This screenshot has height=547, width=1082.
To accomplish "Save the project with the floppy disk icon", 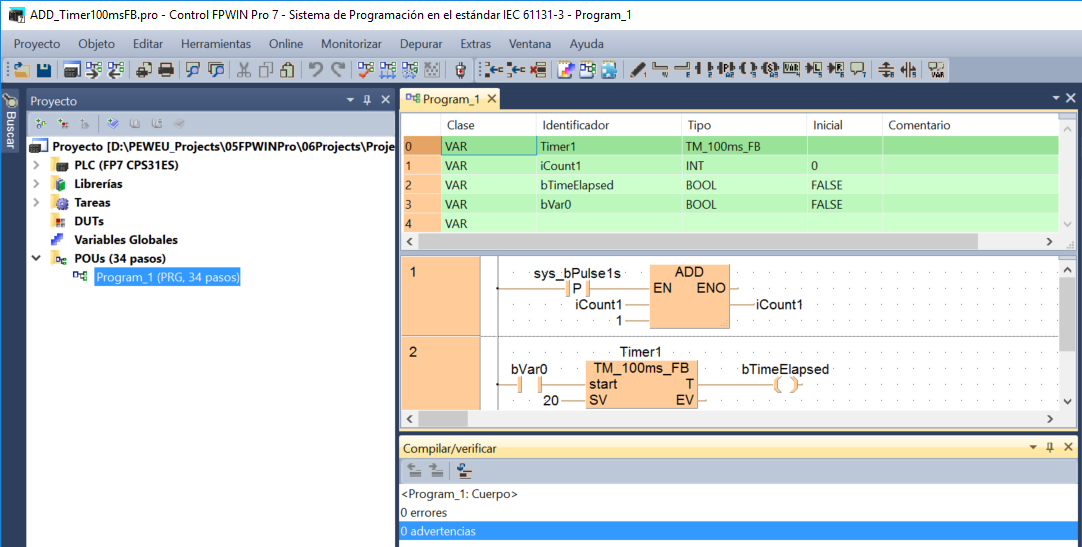I will [x=43, y=70].
